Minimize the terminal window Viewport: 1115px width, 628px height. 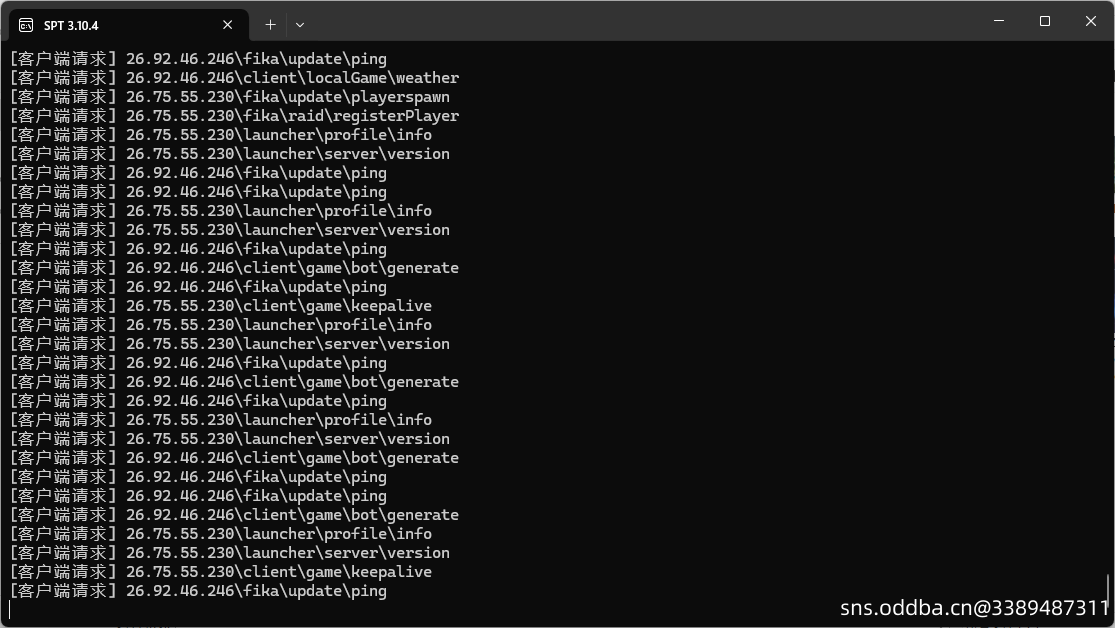tap(999, 21)
